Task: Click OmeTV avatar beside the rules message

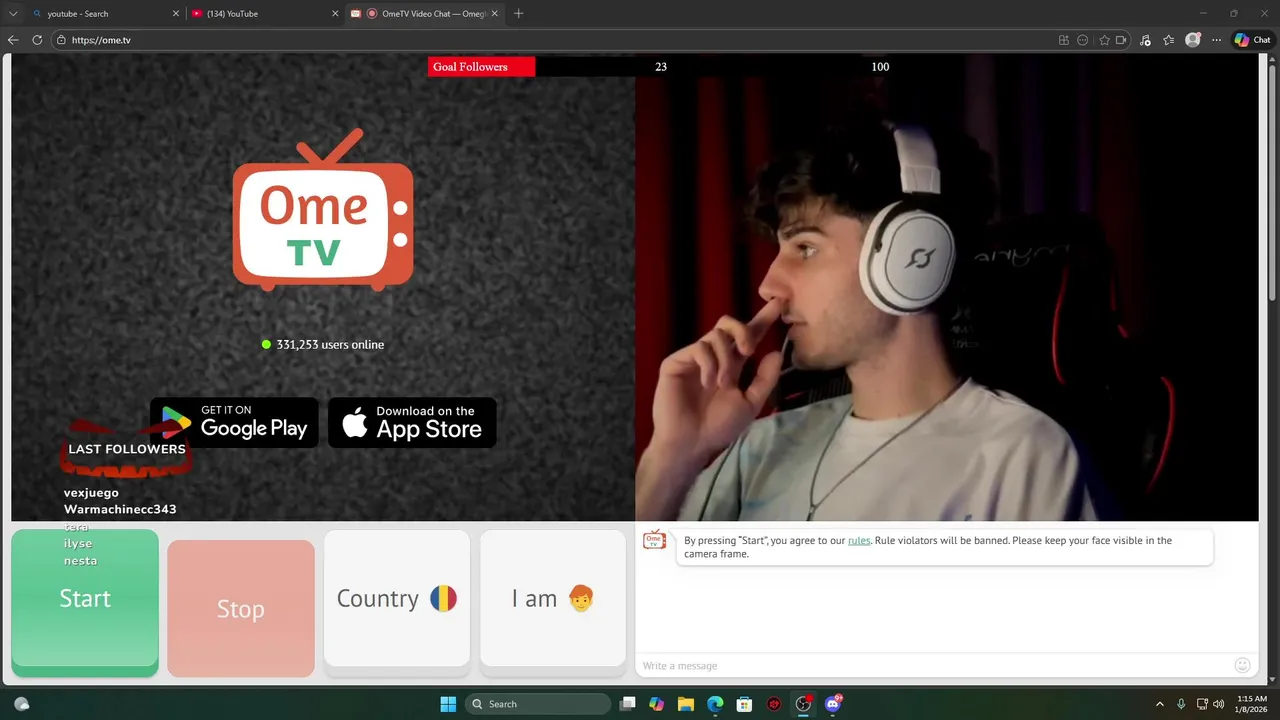Action: [654, 540]
